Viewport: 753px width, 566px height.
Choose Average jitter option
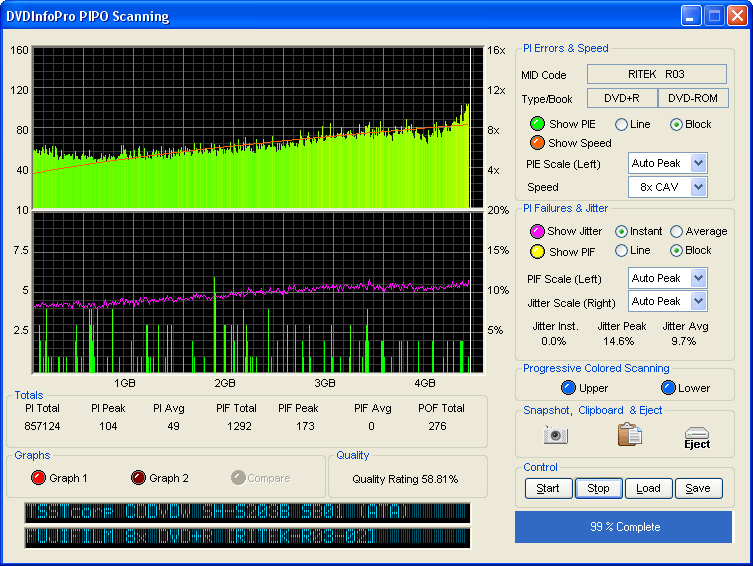676,231
